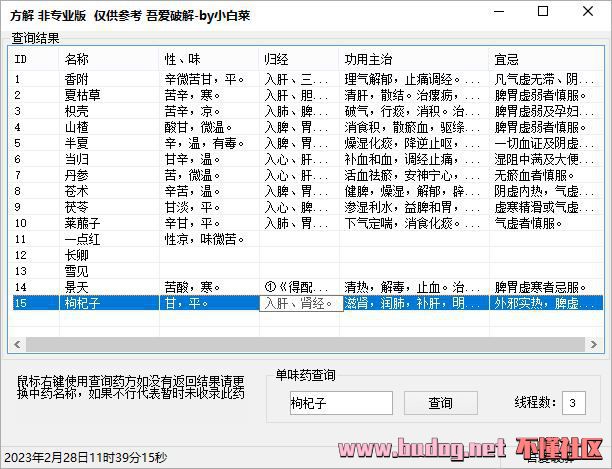Screen dimensions: 612x469
Task: Click the horizontal scrollbar left arrow
Action: (17, 344)
